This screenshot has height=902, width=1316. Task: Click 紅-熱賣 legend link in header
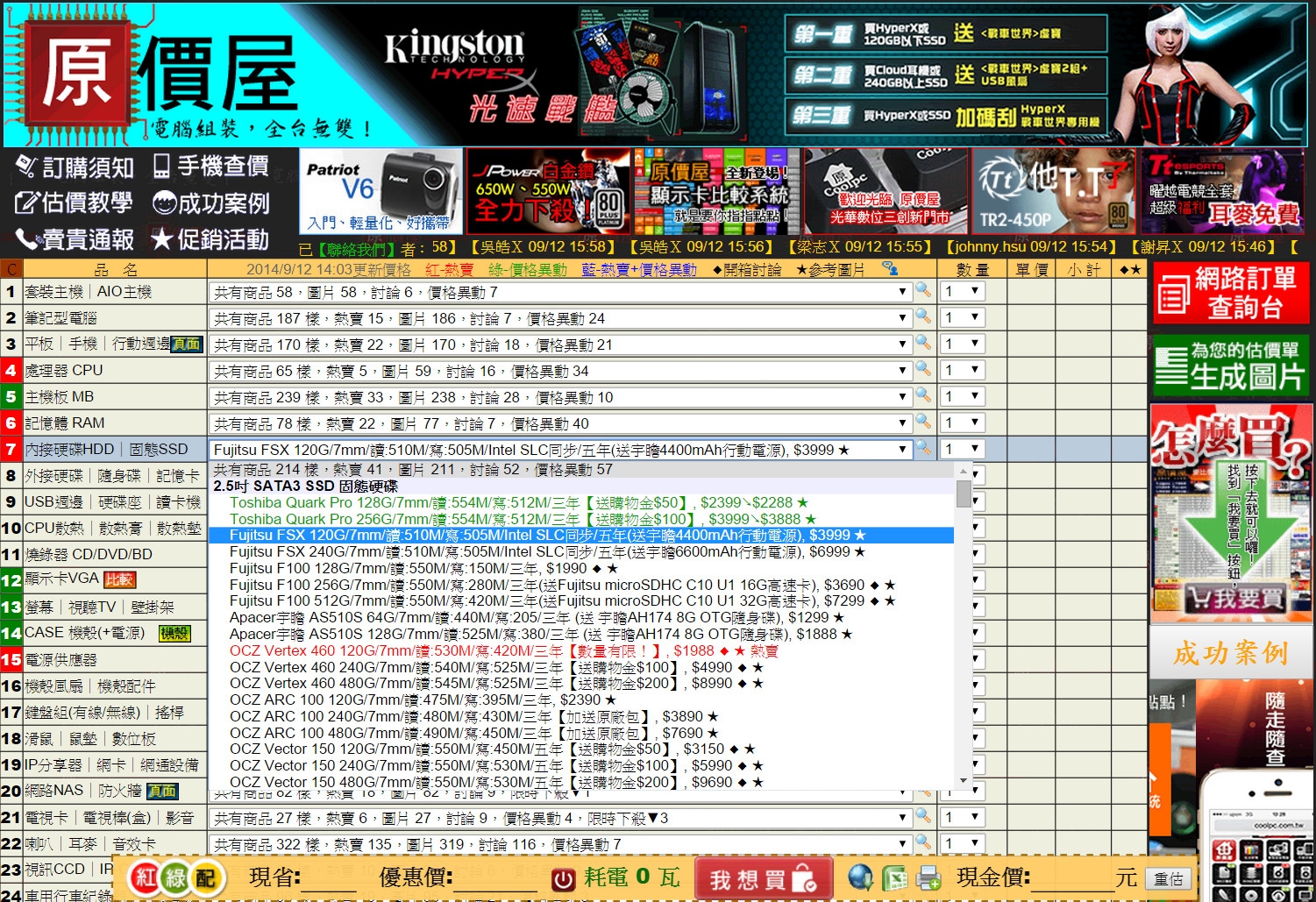(x=449, y=269)
